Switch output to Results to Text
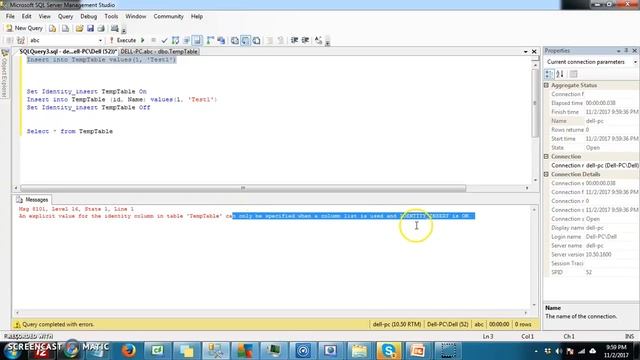Screen dimensions: 640x360 (x=235, y=40)
